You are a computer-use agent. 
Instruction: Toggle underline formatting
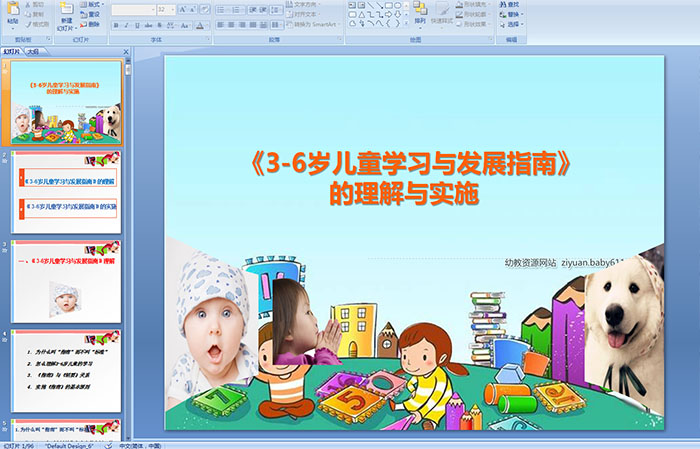[137, 25]
